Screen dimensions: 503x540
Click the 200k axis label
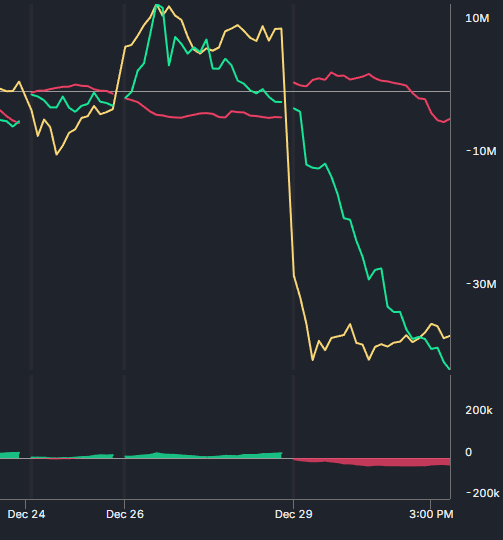tap(479, 410)
